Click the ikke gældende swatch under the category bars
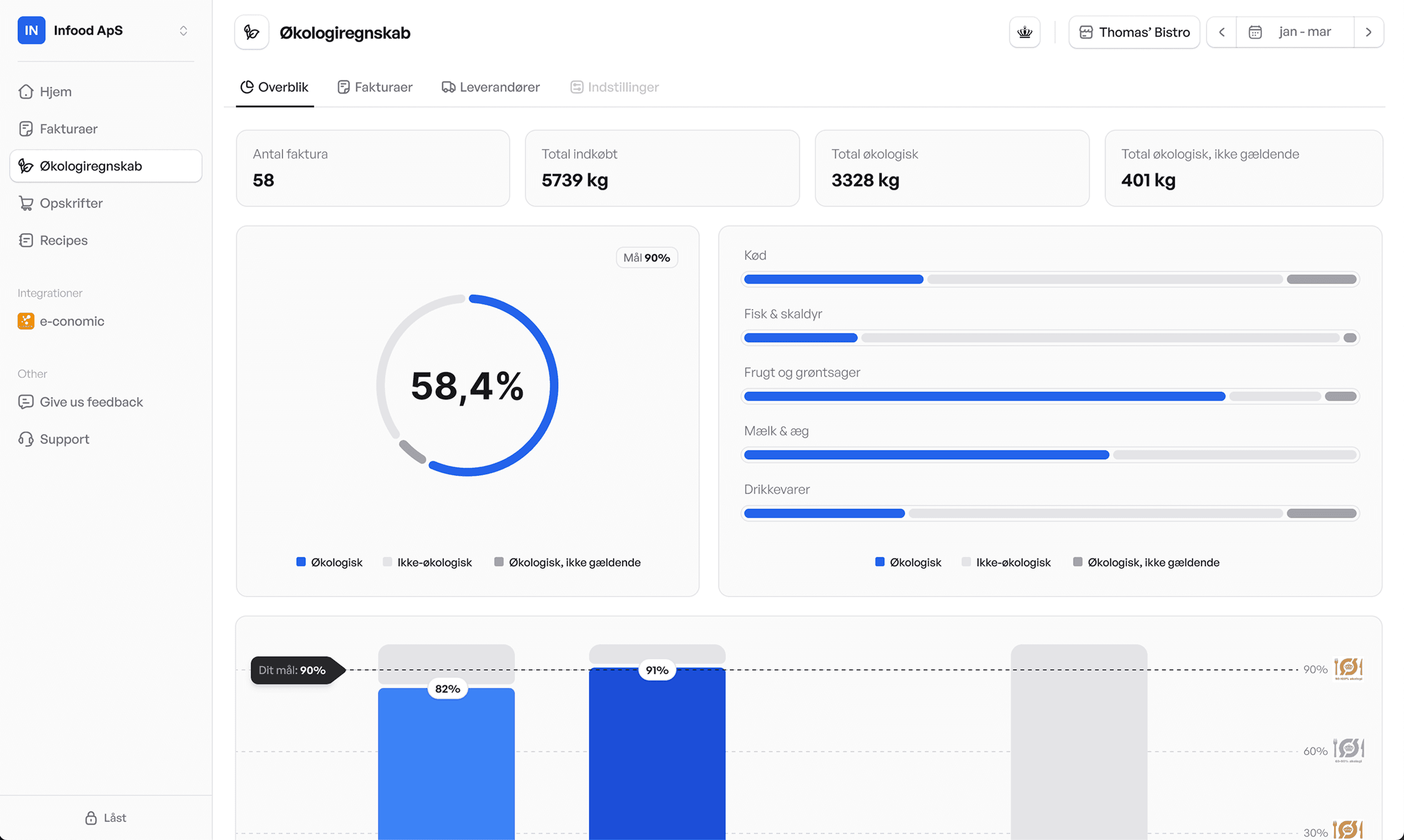This screenshot has width=1404, height=840. pyautogui.click(x=1078, y=561)
